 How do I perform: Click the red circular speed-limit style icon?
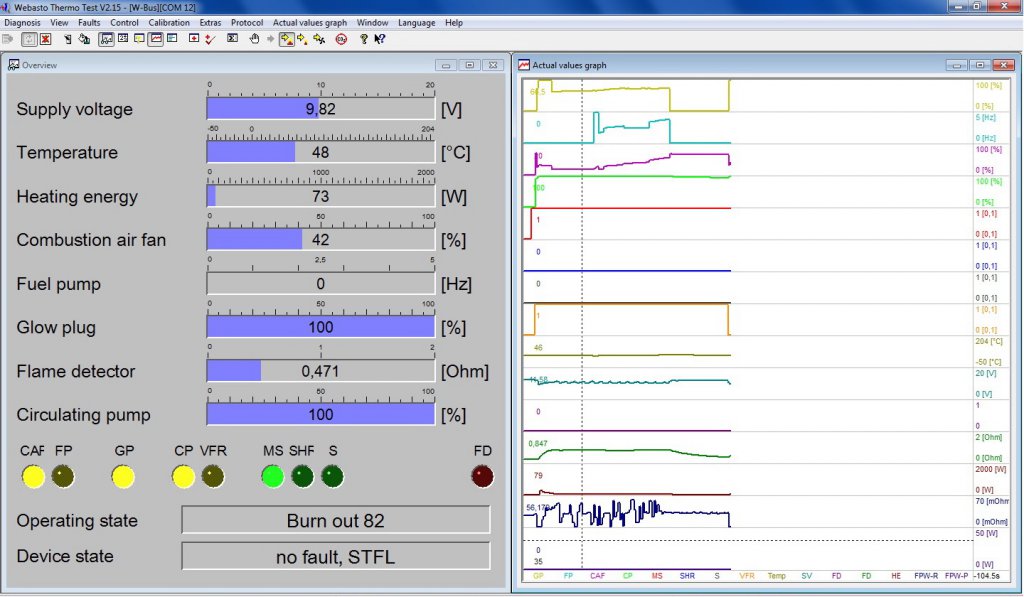tap(341, 39)
